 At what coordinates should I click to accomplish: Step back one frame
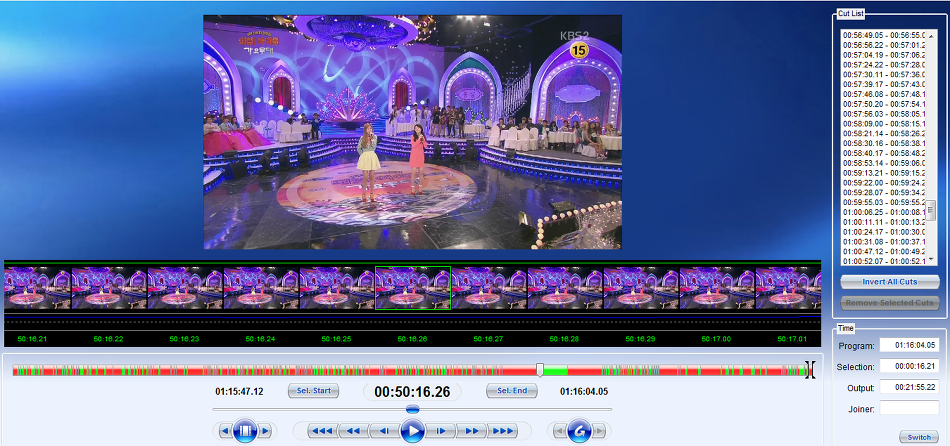tap(384, 431)
